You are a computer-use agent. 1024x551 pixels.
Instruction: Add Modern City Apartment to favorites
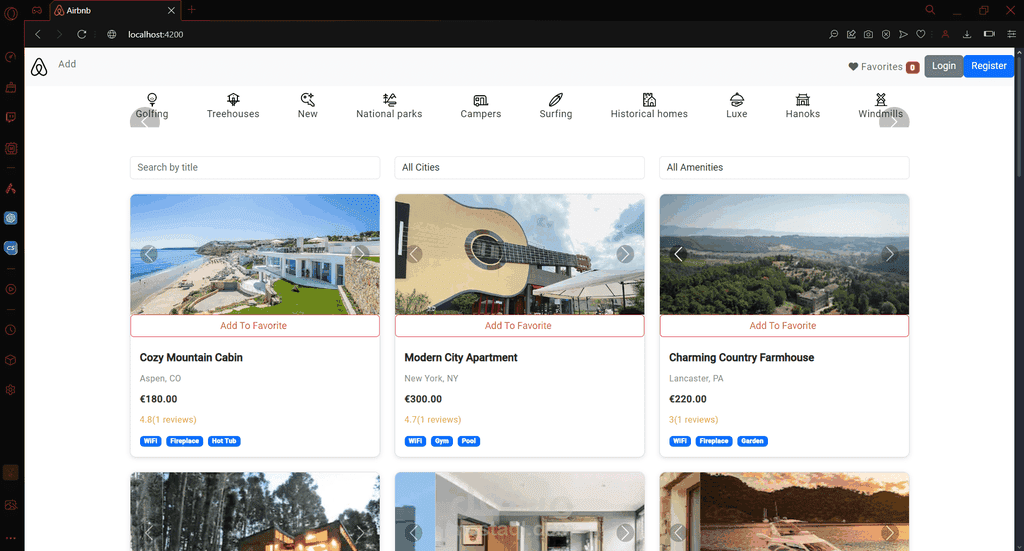coord(519,326)
